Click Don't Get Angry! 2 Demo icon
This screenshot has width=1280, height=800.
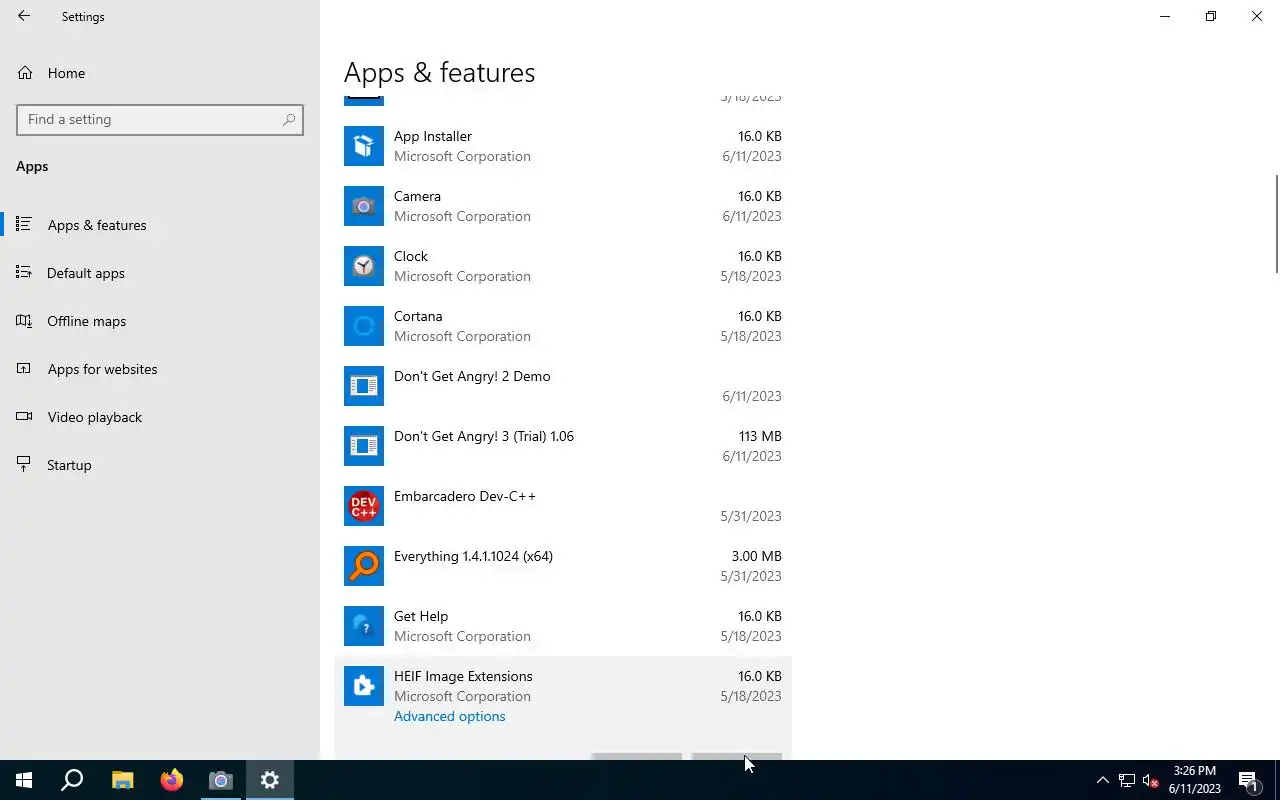[364, 386]
